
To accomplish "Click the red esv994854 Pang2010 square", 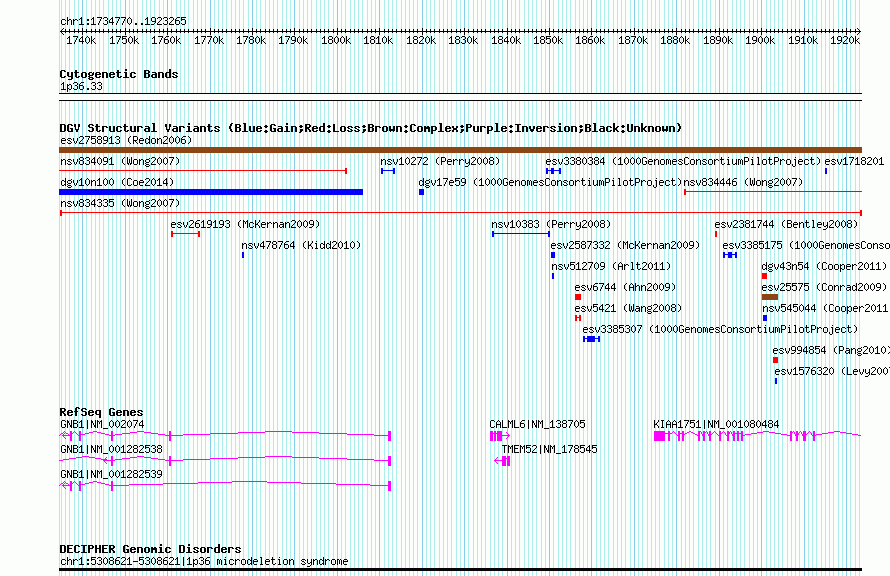I will click(x=775, y=360).
